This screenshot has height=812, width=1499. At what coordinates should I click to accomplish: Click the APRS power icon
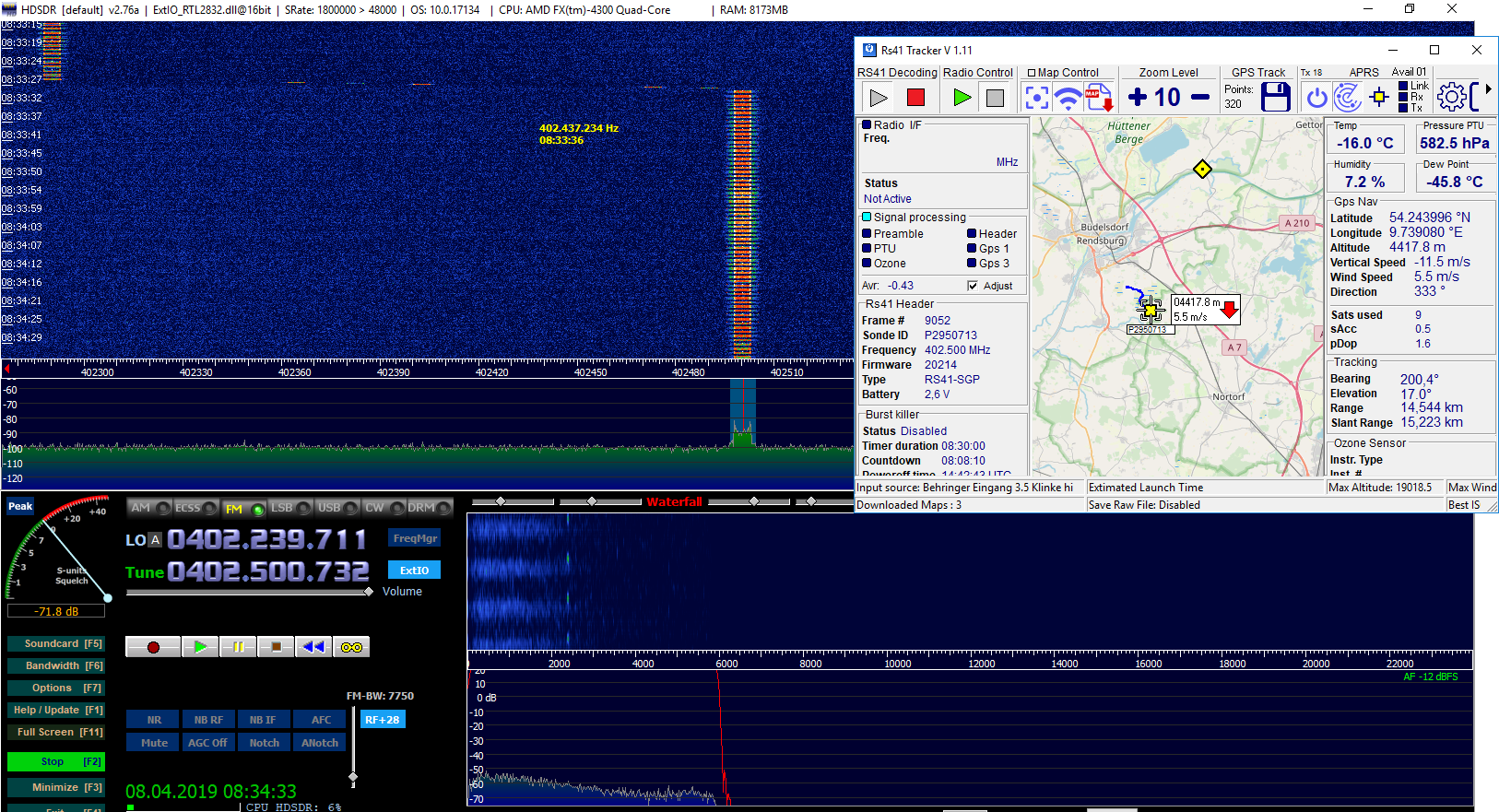coord(1317,98)
